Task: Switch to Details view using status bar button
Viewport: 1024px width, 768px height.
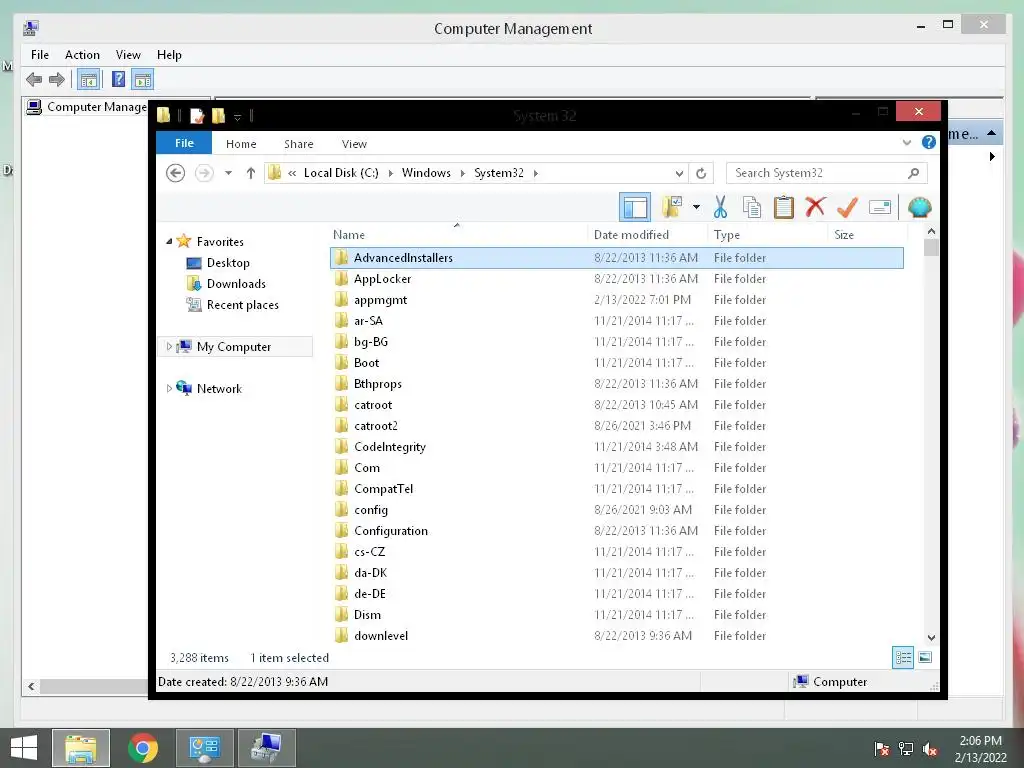Action: [x=903, y=658]
